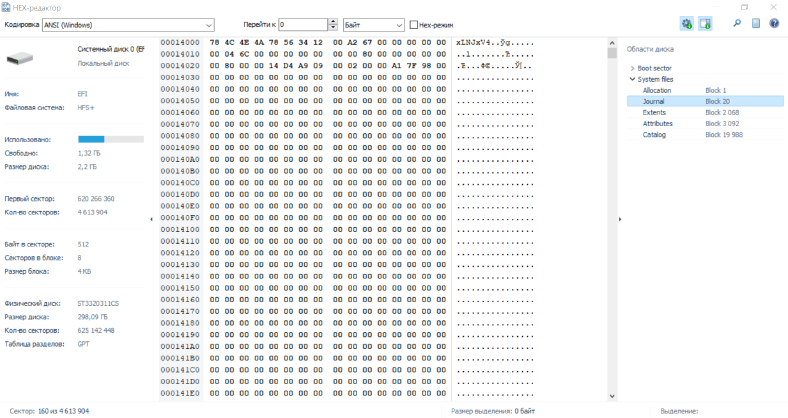Click the 625 142 448 sector count value
The height and width of the screenshot is (418, 788).
coord(96,331)
